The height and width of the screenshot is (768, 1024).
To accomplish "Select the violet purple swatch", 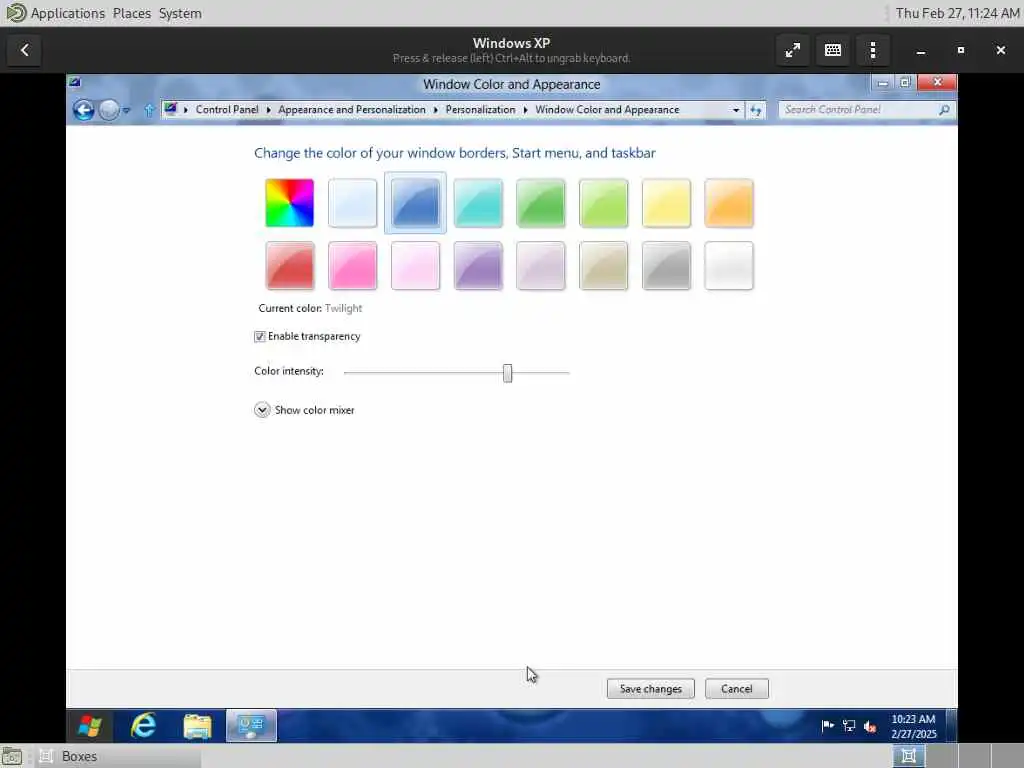I will (x=478, y=266).
